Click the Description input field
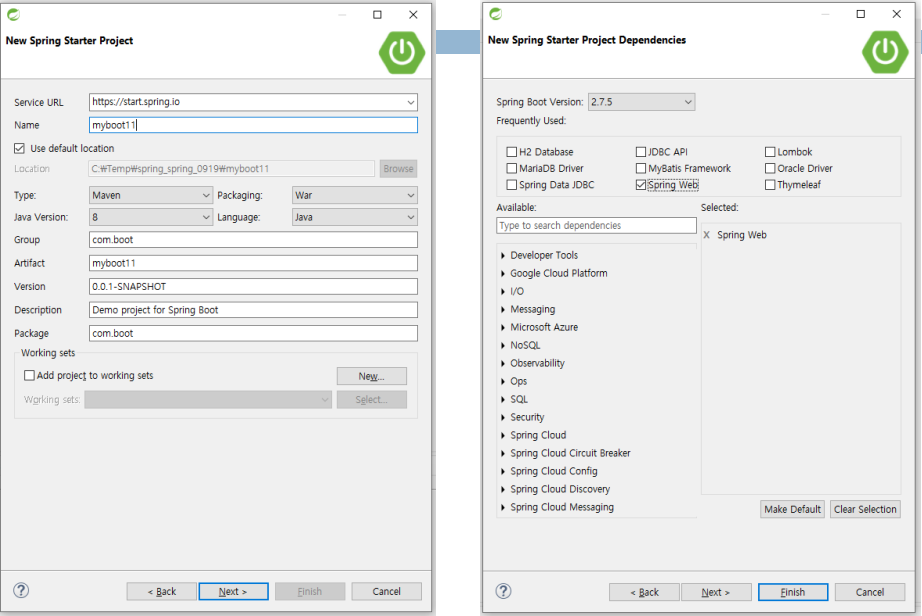Image resolution: width=922 pixels, height=616 pixels. tap(253, 310)
